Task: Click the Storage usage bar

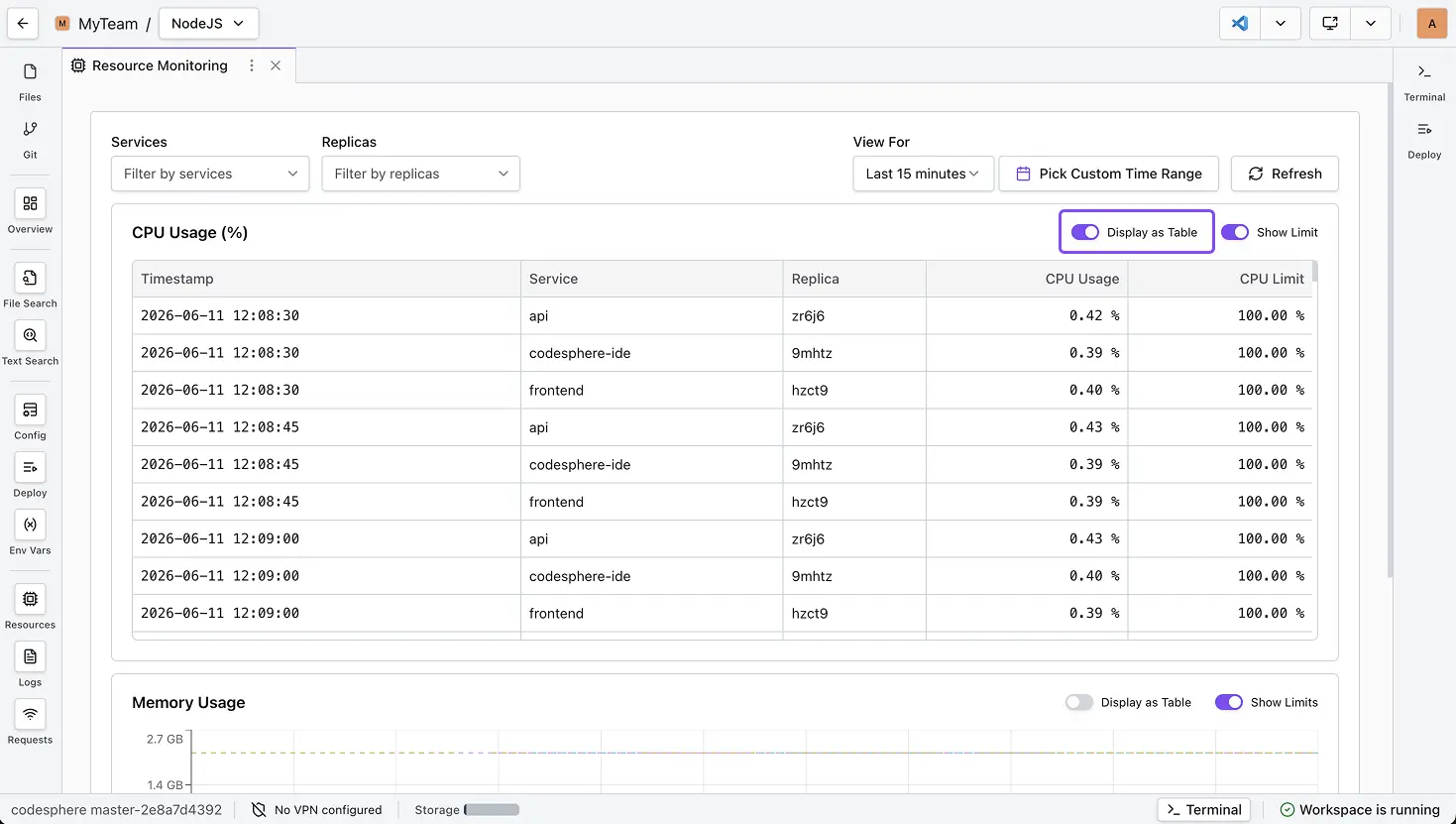Action: point(492,810)
